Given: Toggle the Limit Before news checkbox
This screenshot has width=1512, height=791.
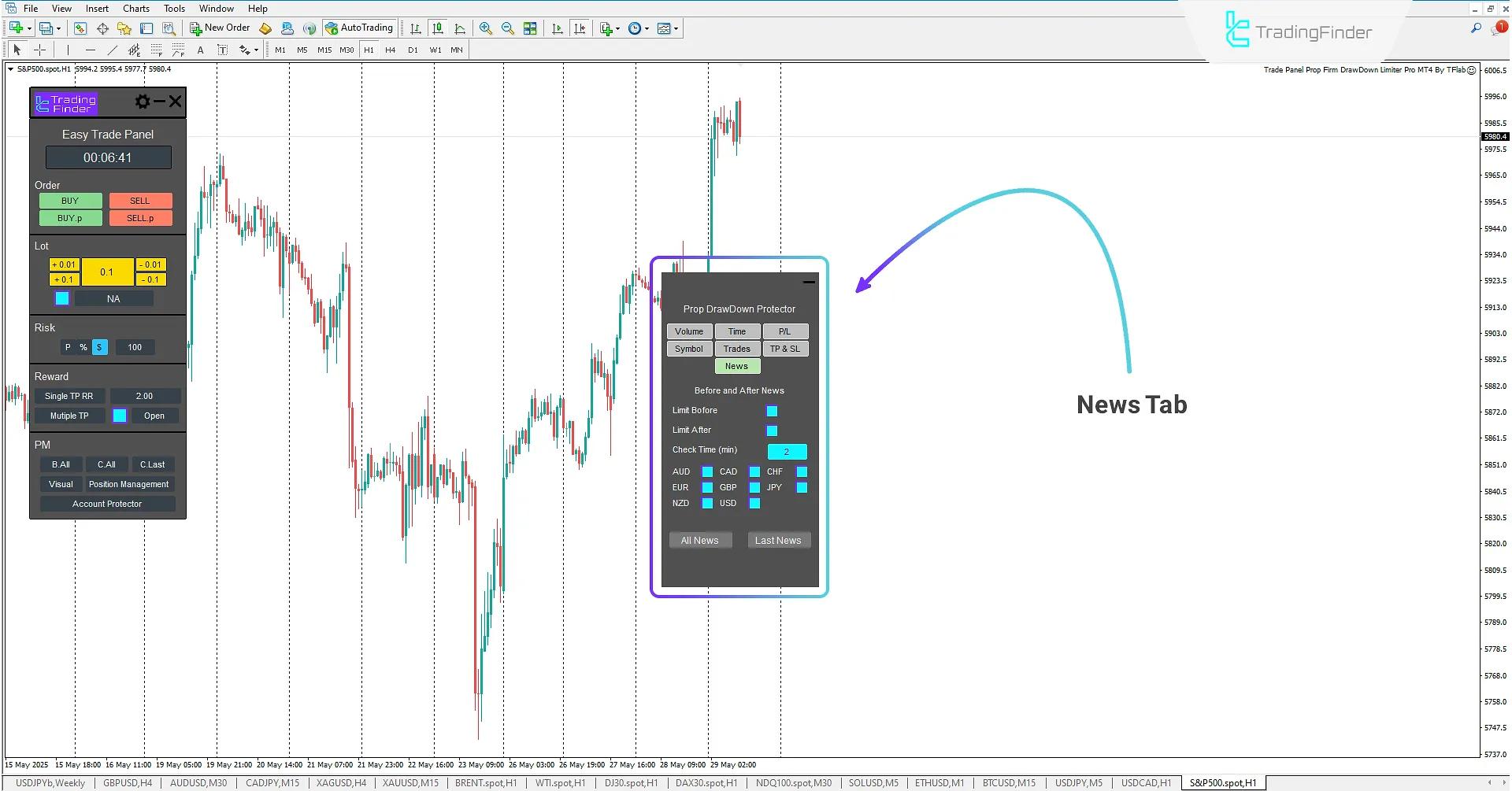Looking at the screenshot, I should [x=772, y=411].
